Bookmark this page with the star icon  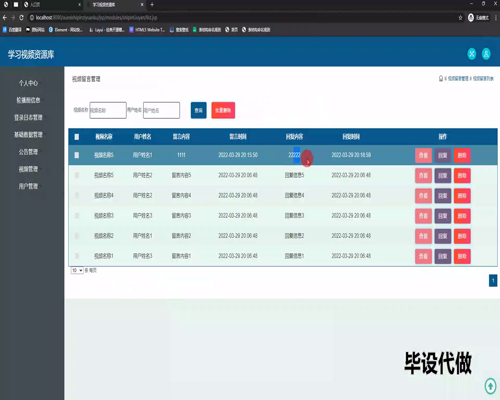(460, 18)
